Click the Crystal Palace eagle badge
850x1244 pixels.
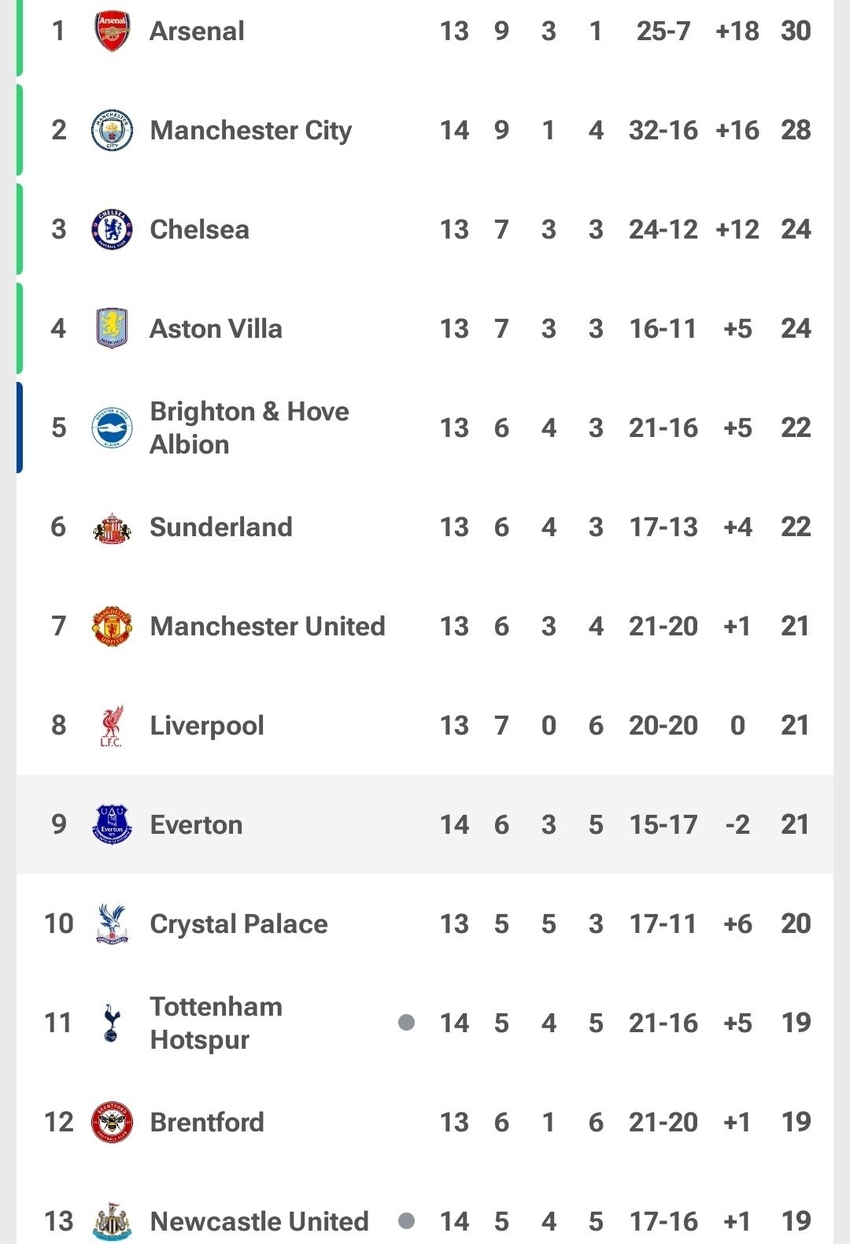coord(112,924)
